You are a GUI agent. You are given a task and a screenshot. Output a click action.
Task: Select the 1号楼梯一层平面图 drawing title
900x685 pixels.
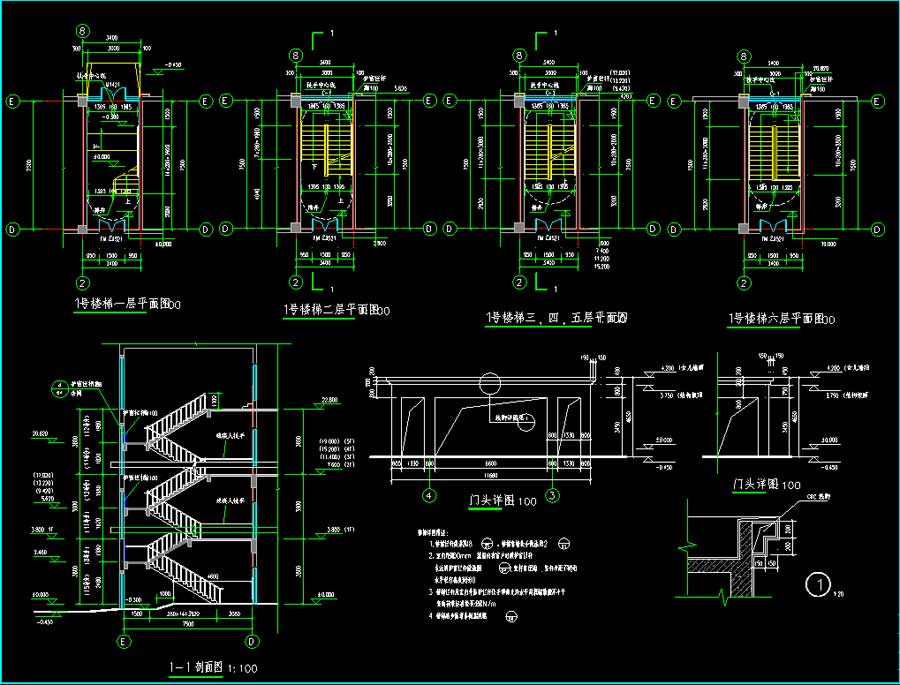122,303
